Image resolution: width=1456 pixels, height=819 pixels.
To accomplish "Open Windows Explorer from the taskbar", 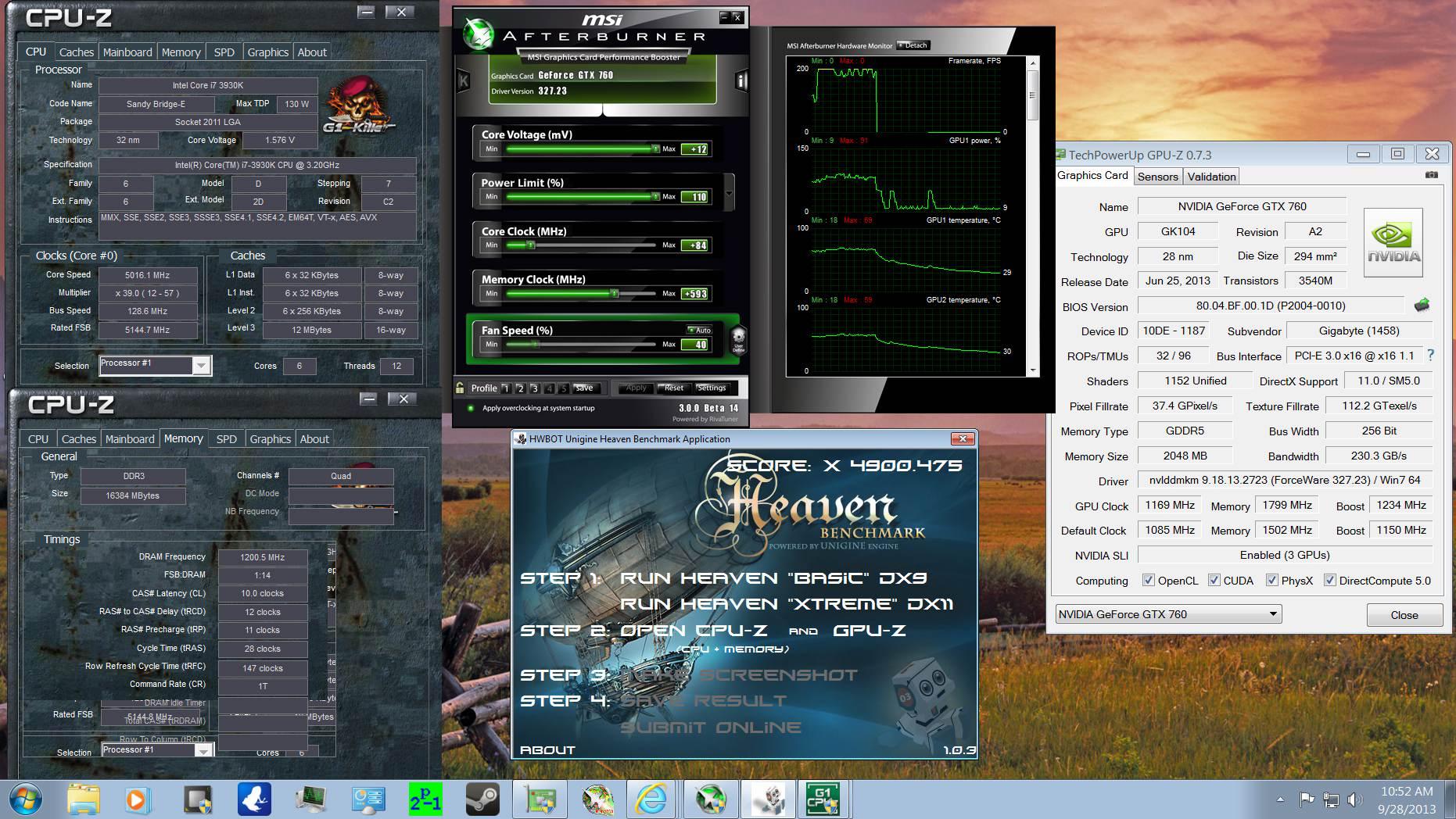I will tap(83, 799).
